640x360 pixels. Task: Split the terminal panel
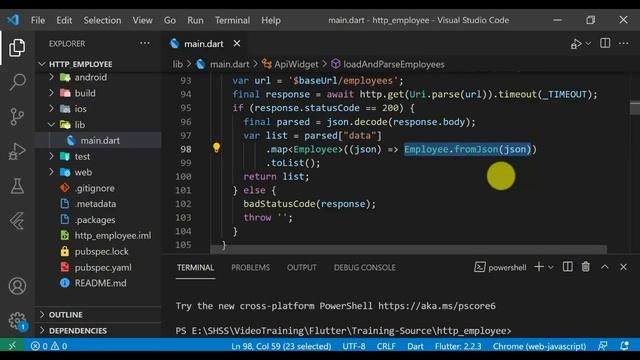click(x=567, y=267)
